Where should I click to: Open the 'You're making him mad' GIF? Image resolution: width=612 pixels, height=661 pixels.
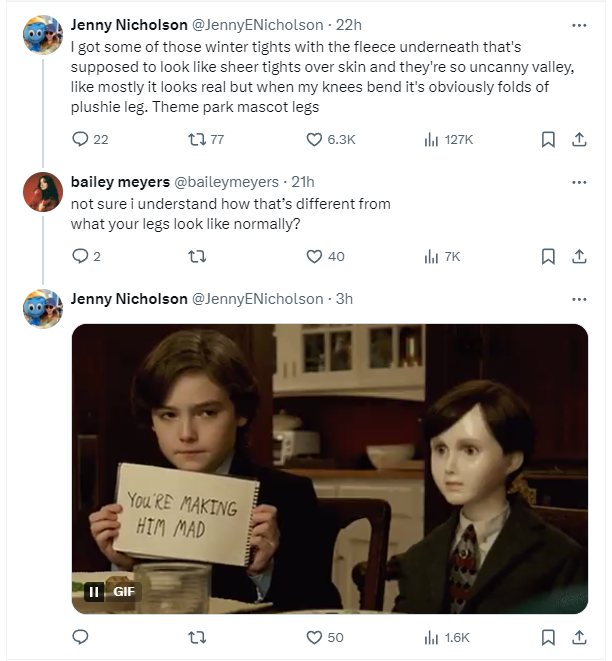tap(330, 468)
